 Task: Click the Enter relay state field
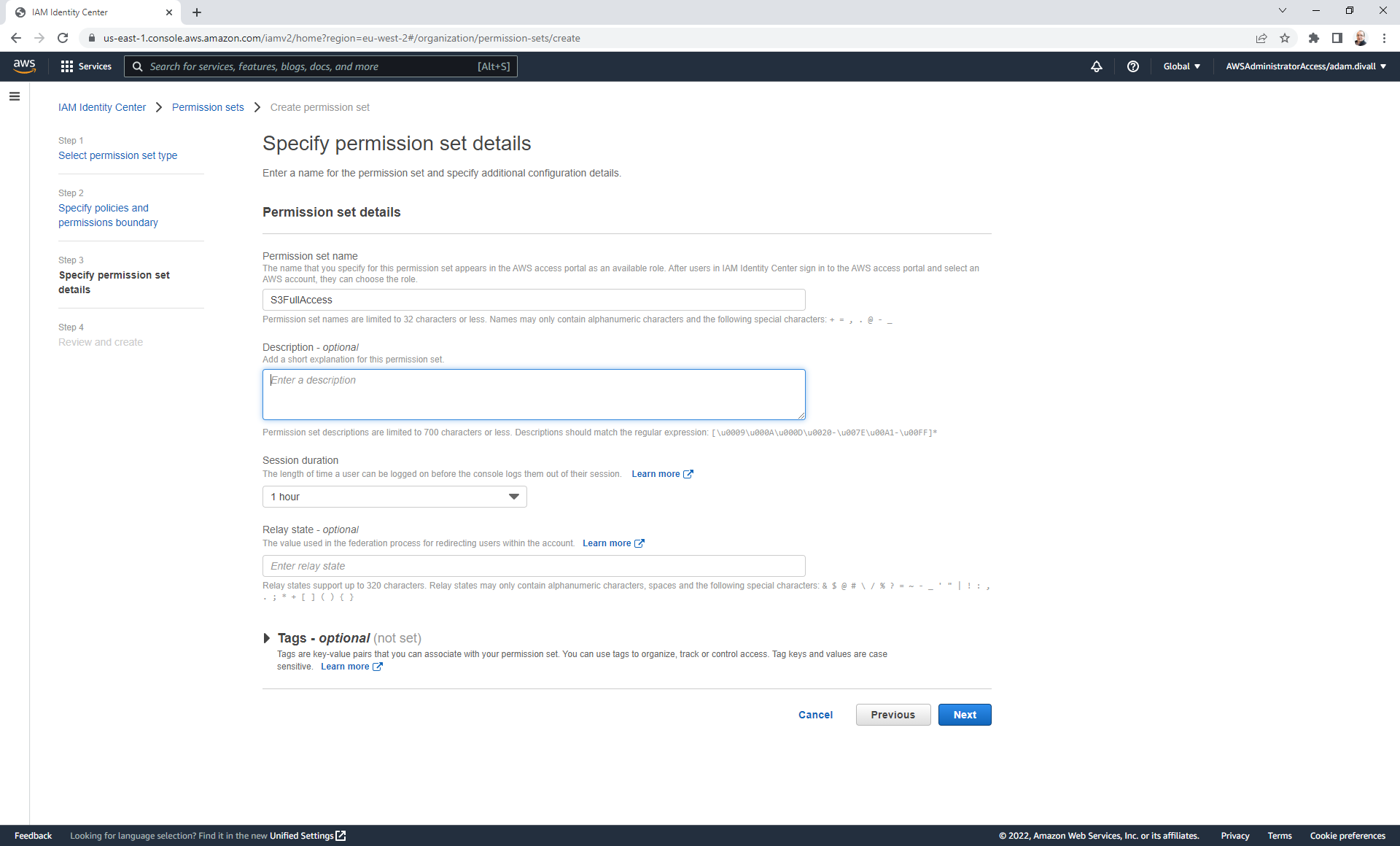click(x=533, y=566)
